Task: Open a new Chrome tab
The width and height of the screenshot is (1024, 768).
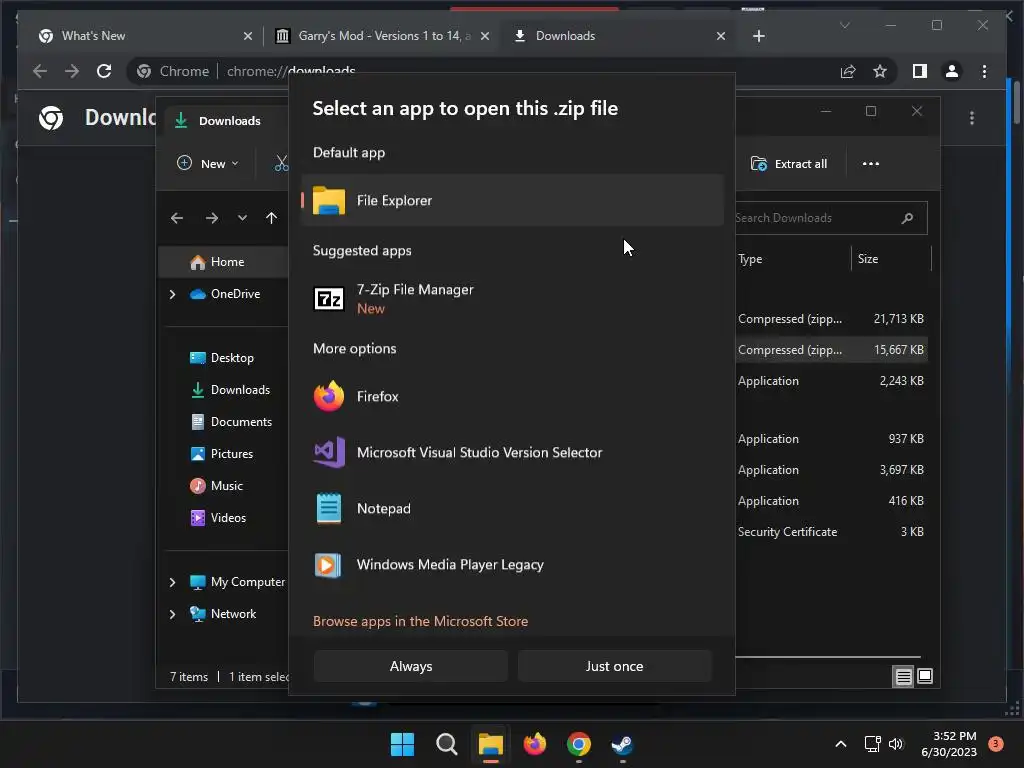Action: 758,36
